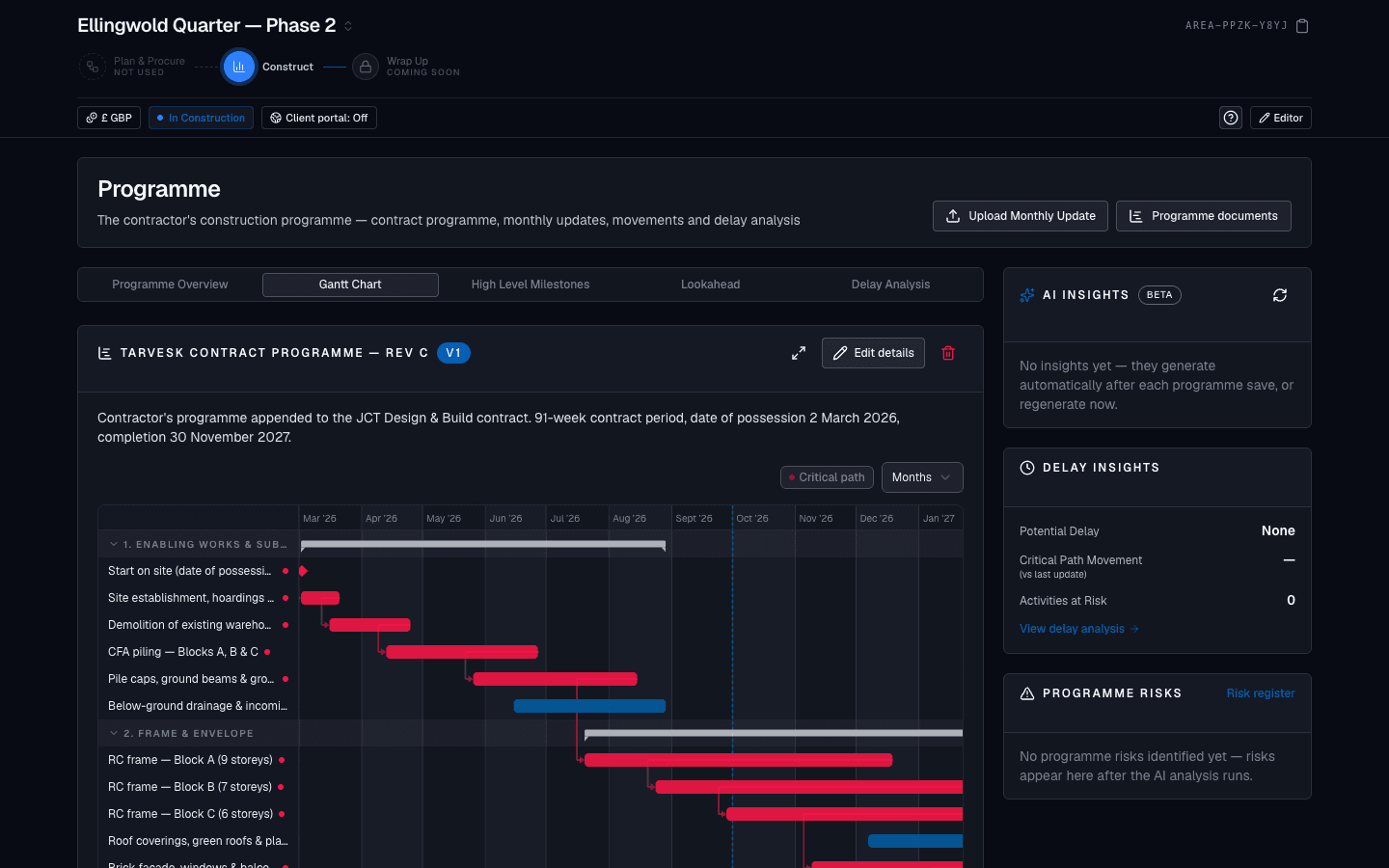Expand the Gantt chart to fullscreen

tap(799, 353)
